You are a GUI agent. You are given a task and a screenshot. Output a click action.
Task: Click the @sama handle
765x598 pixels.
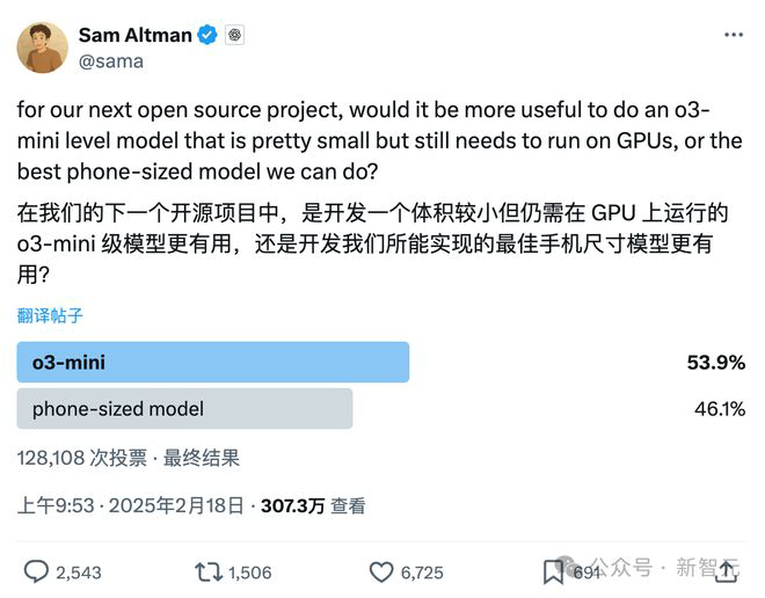click(x=111, y=62)
